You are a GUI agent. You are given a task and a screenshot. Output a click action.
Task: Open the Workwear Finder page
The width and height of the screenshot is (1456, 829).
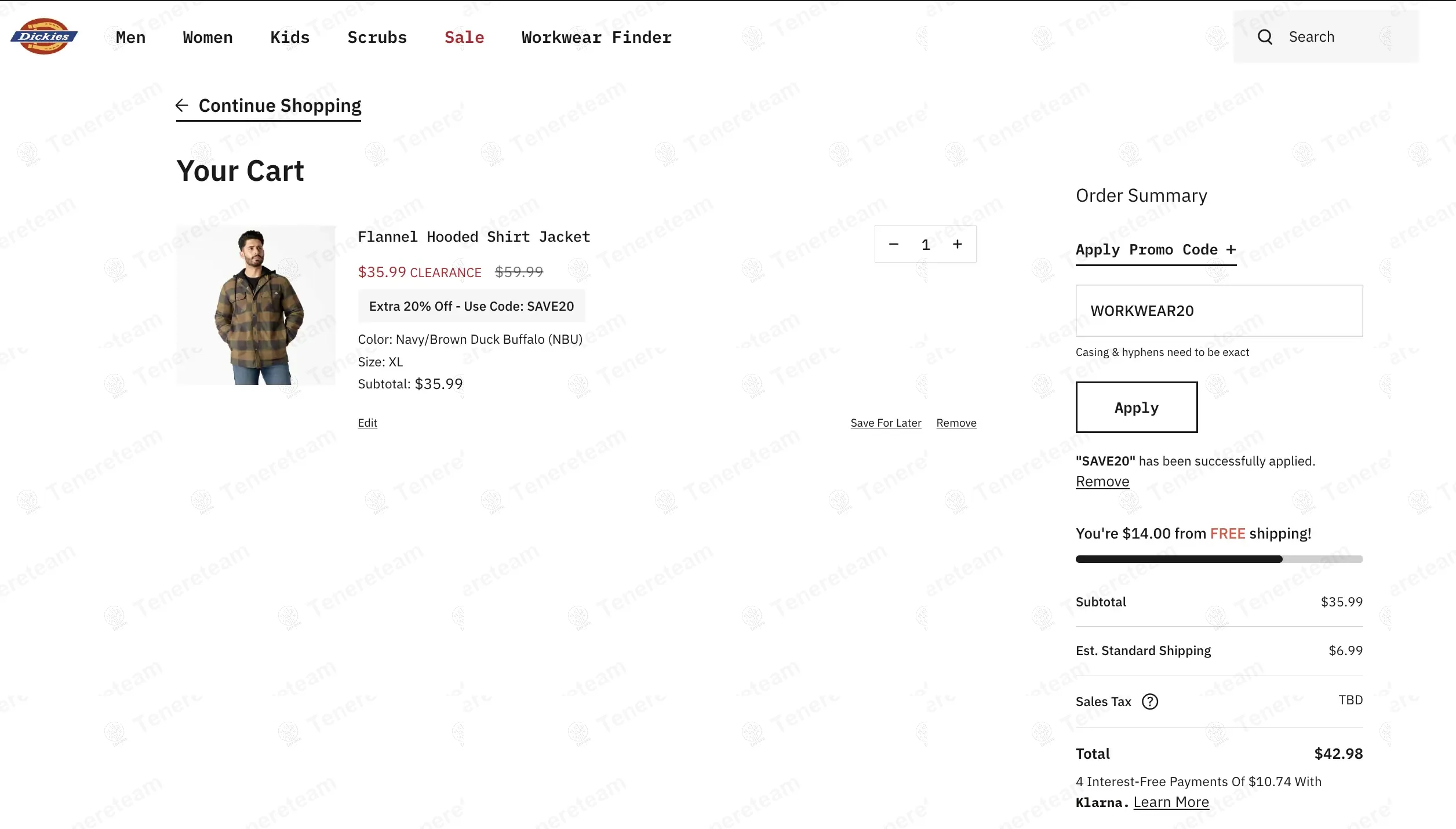pyautogui.click(x=596, y=38)
